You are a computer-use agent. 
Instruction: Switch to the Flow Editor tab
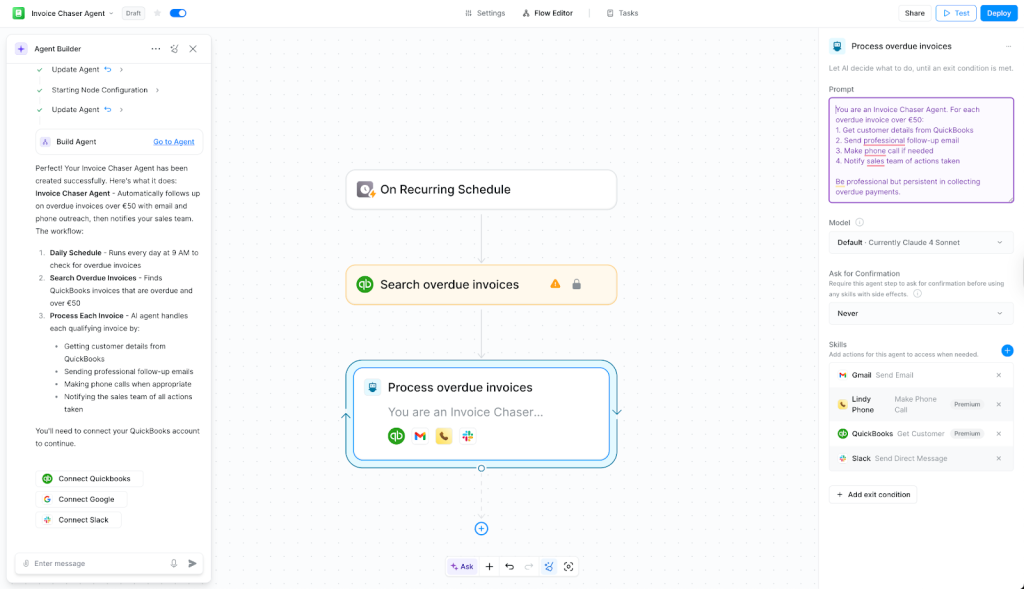pos(548,13)
